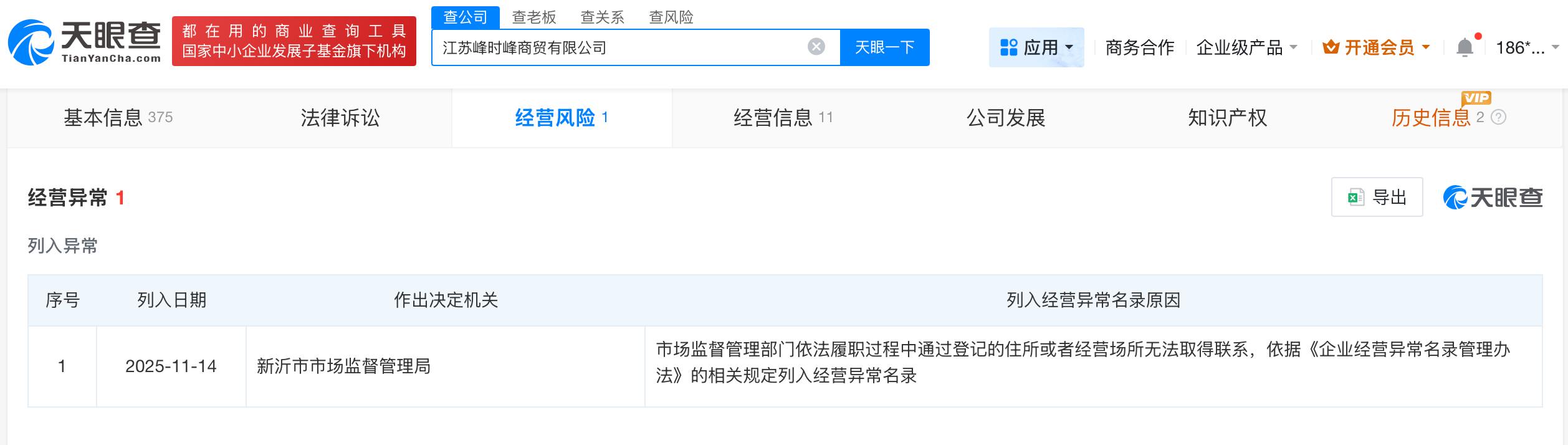
Task: Open the 企业级产品 dropdown menu
Action: tap(1246, 47)
